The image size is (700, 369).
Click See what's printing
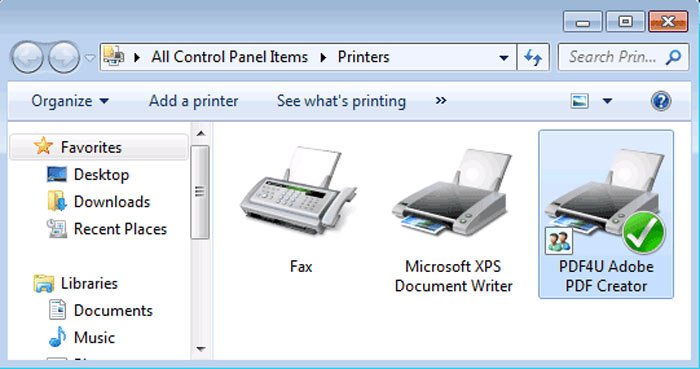point(341,101)
